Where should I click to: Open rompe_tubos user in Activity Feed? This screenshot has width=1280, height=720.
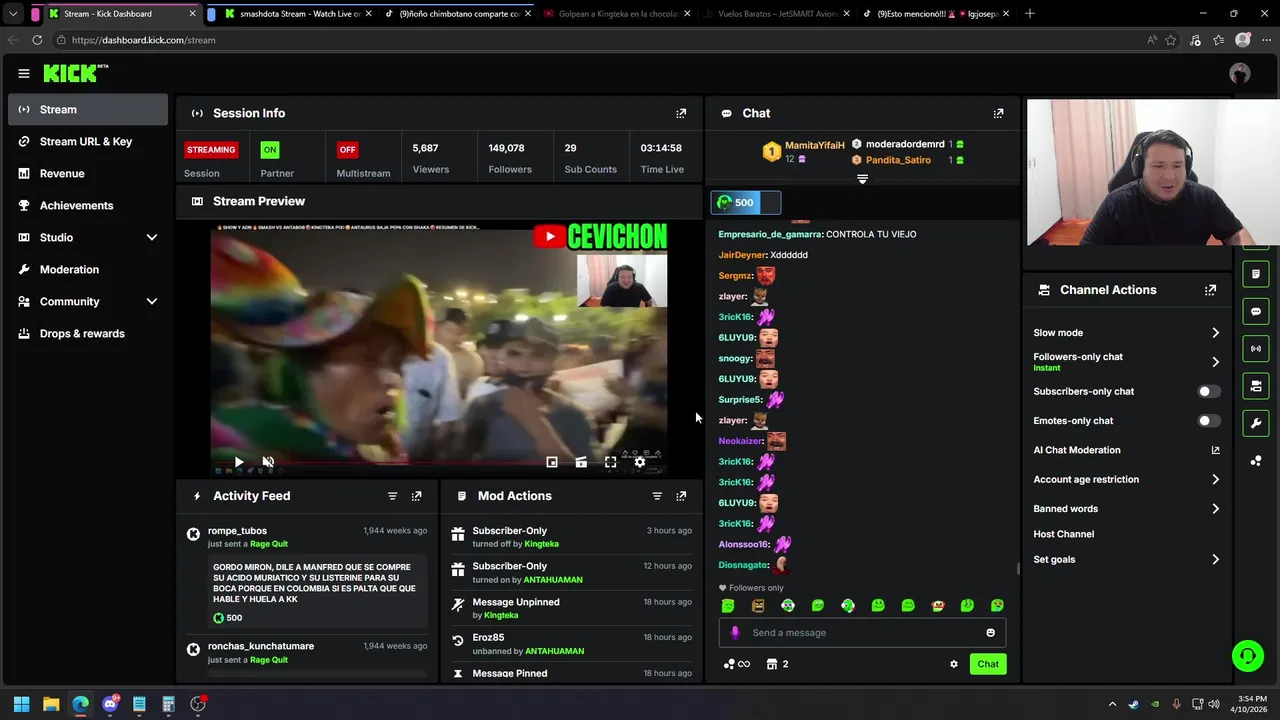click(237, 531)
